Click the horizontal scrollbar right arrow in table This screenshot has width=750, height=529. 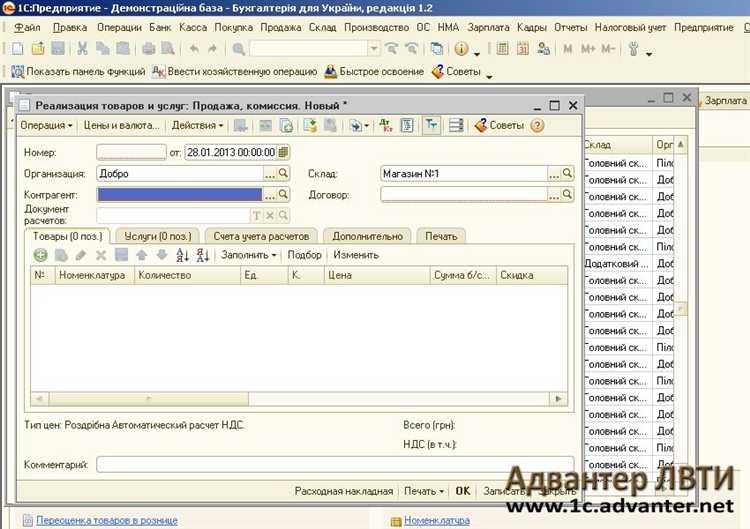[558, 398]
